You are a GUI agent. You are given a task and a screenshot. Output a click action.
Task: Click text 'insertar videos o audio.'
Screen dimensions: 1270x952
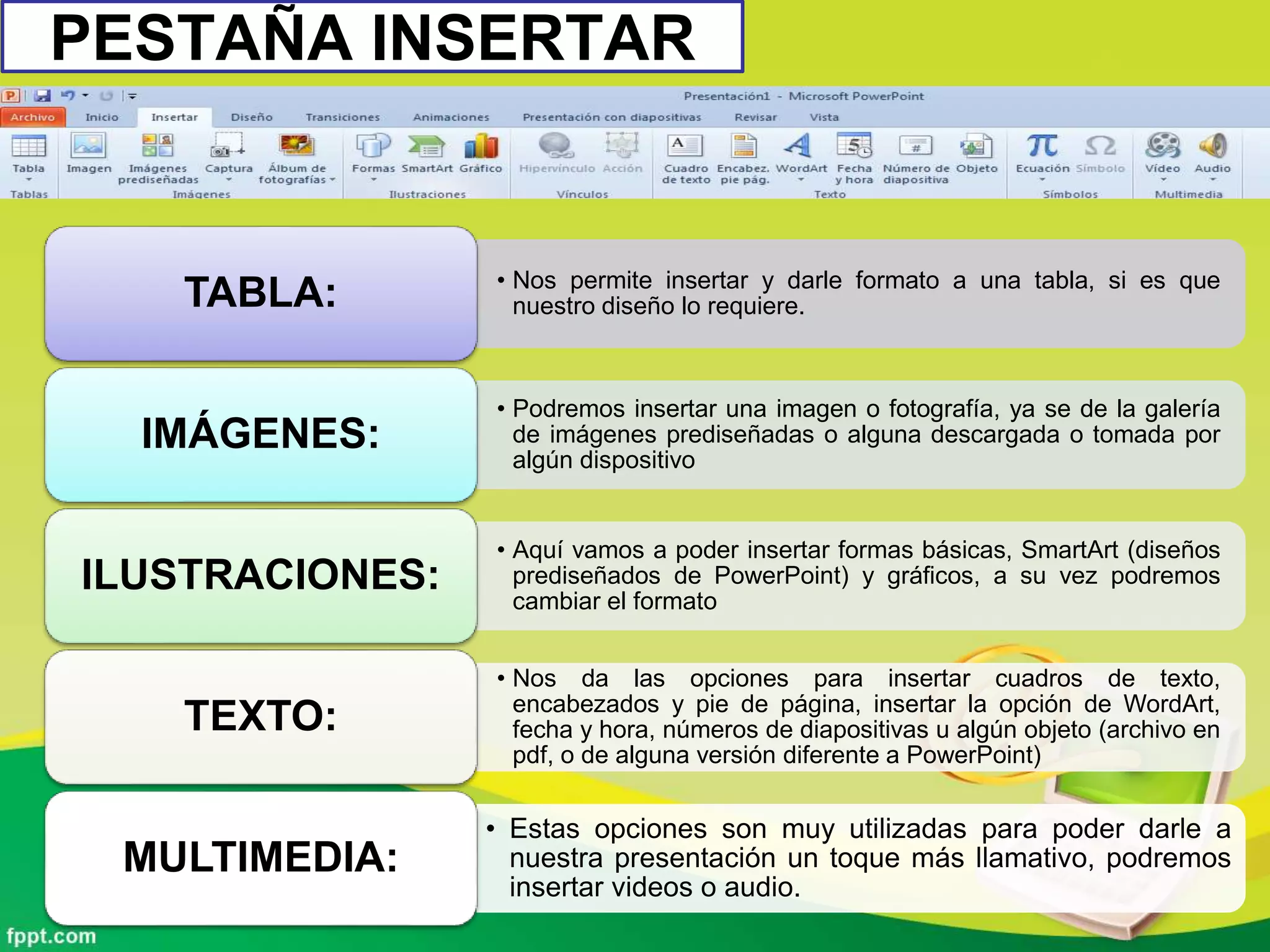point(655,888)
